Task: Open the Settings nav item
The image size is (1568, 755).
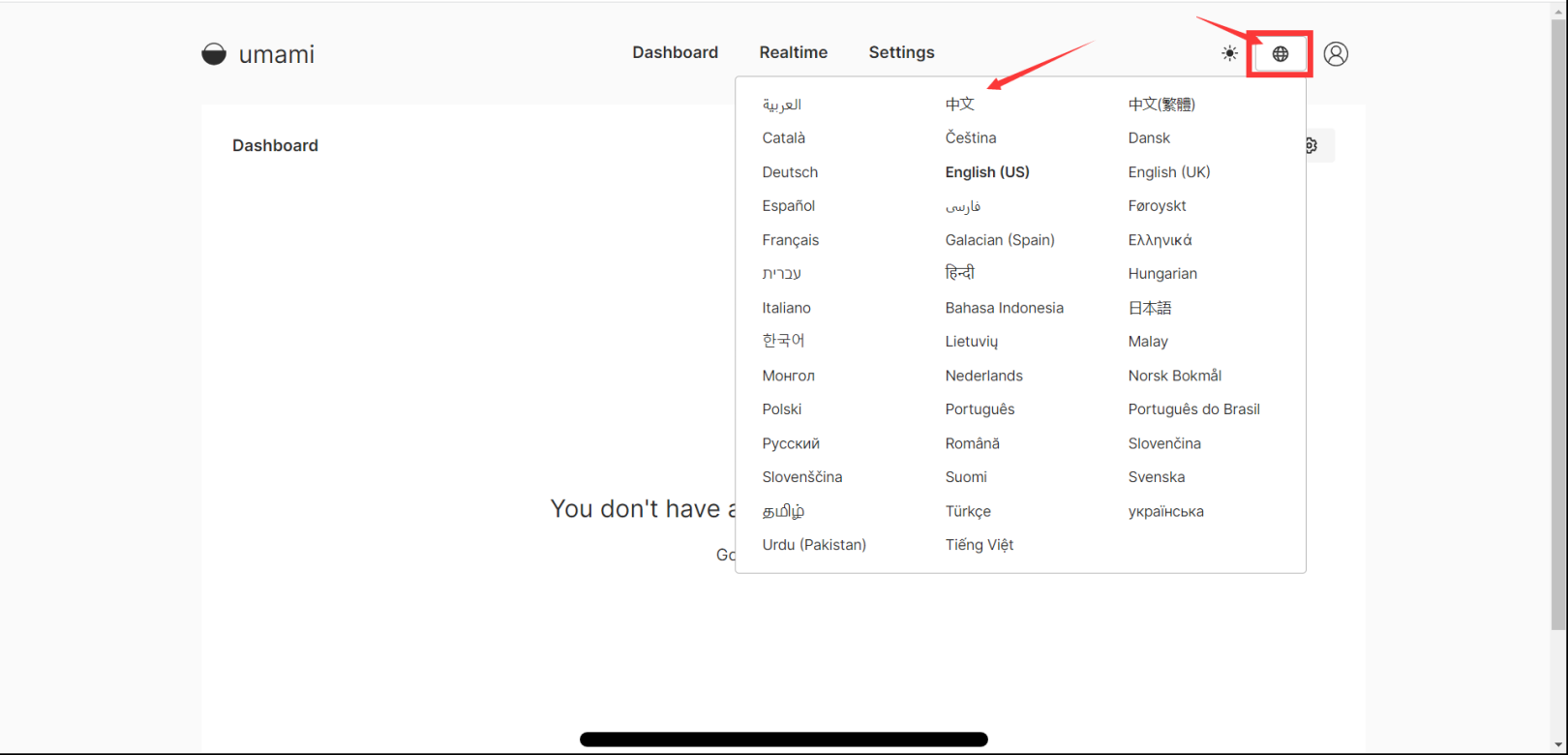Action: click(901, 52)
